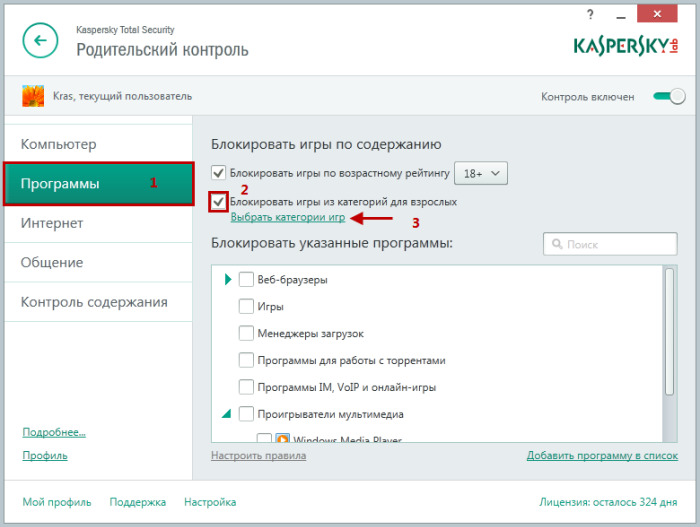Click the Родительский контроль title
700x527 pixels.
pos(162,50)
